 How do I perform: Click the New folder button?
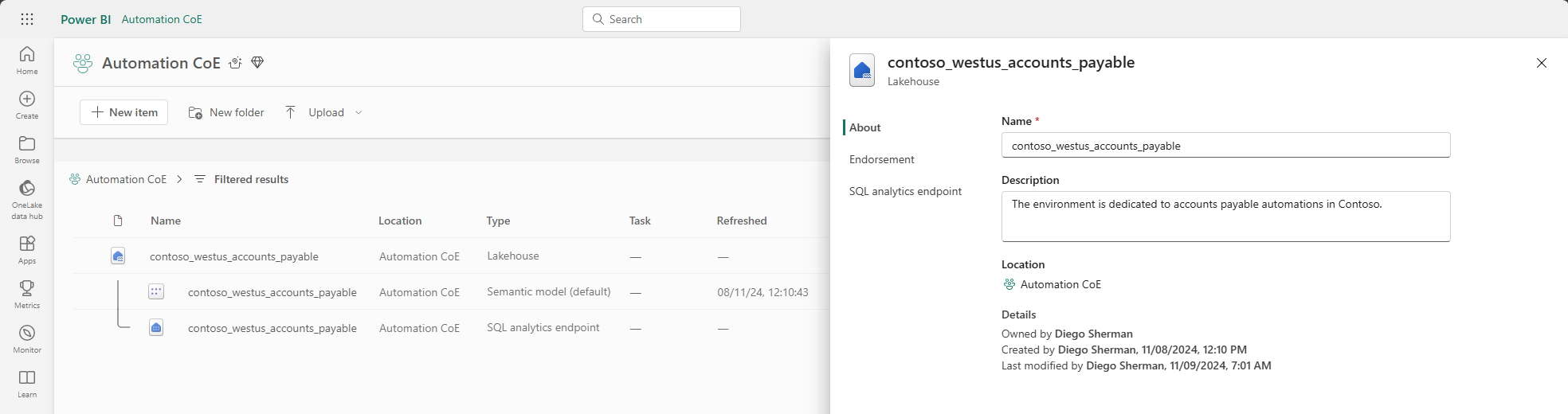pyautogui.click(x=226, y=112)
